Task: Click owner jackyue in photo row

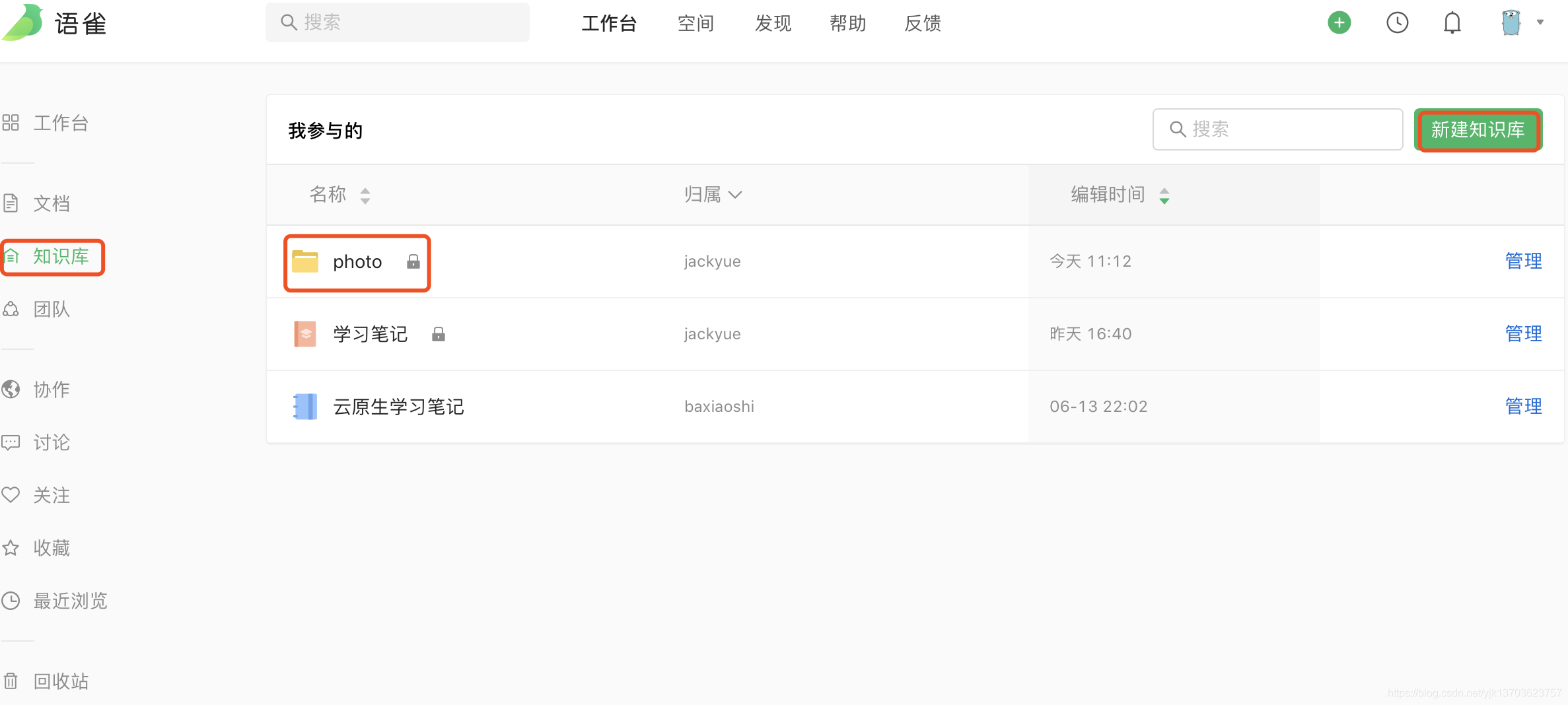Action: point(712,261)
